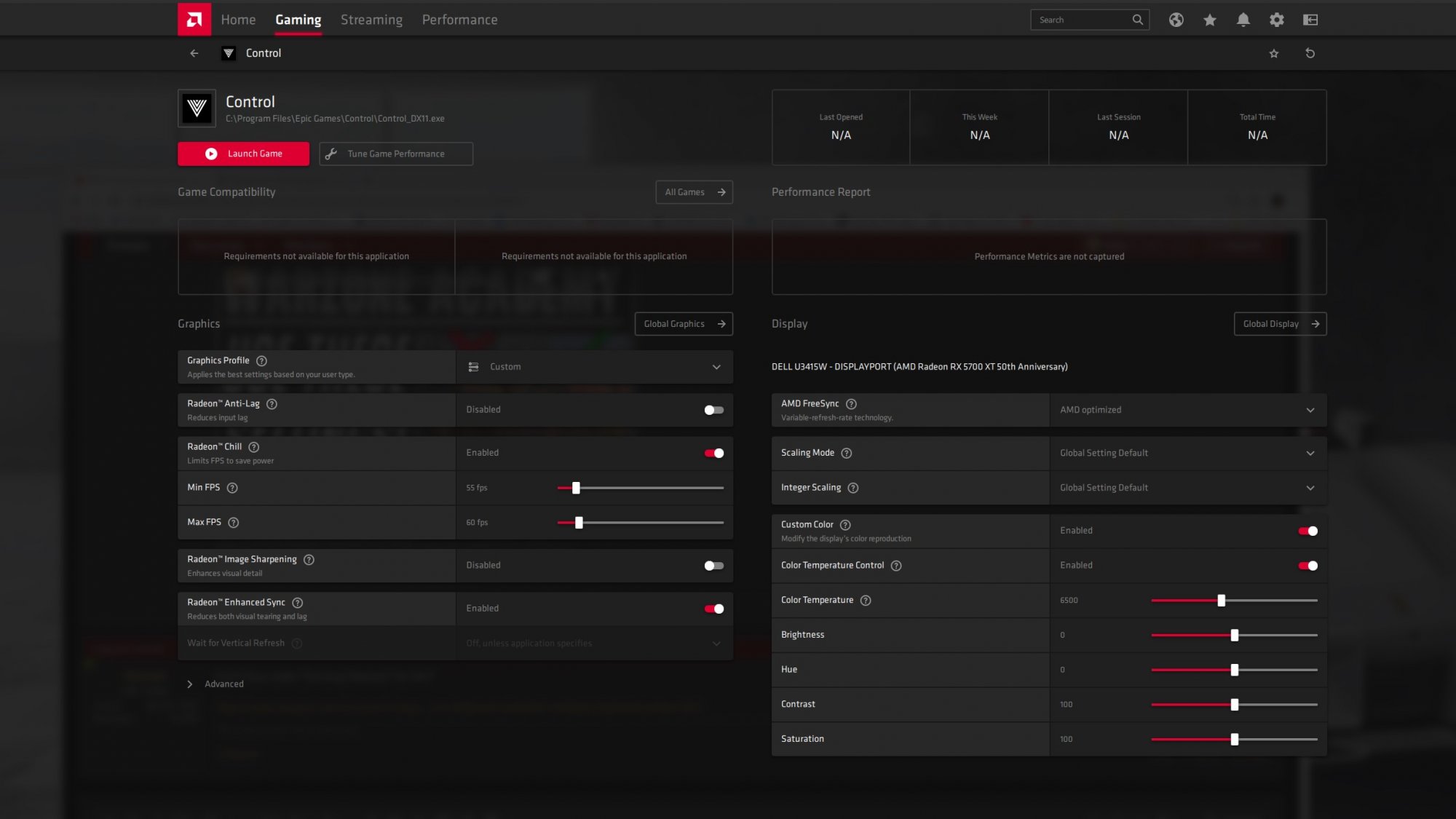Switch to the Performance tab

459,20
